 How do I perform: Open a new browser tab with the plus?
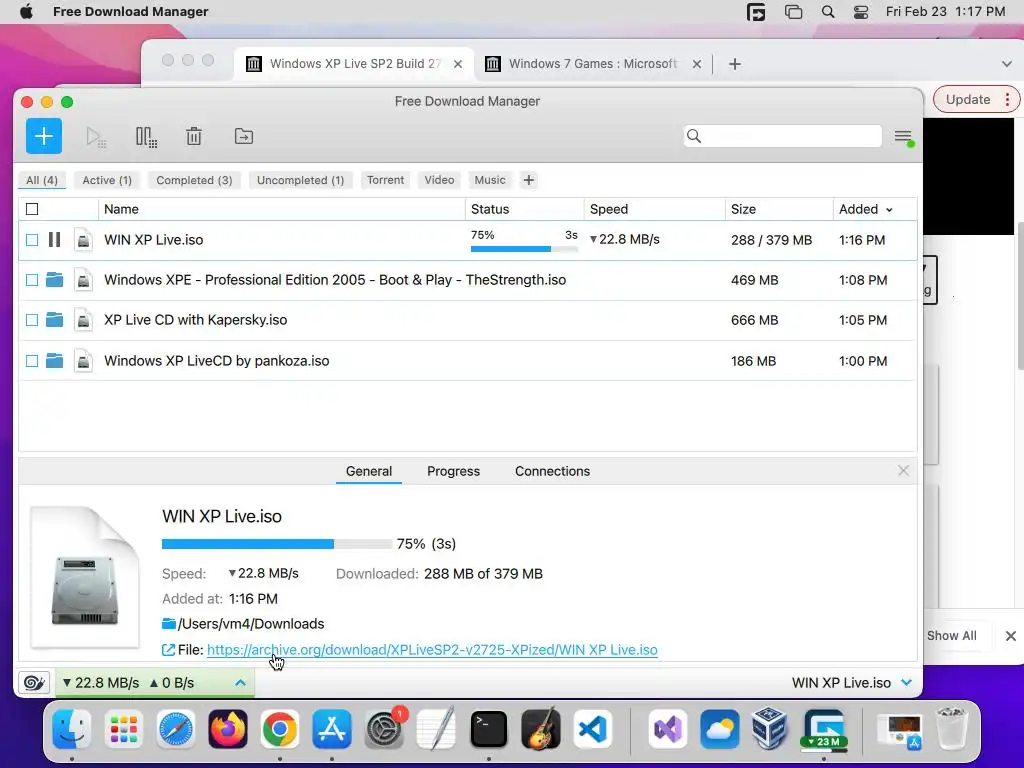735,64
